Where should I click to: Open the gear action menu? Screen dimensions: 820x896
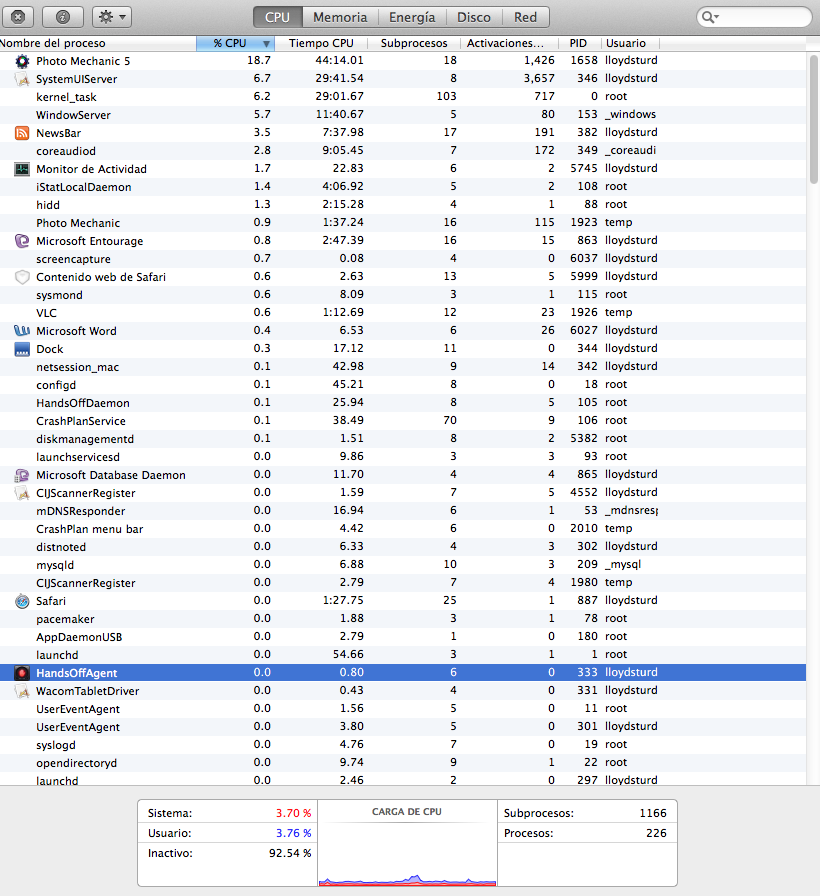[x=112, y=17]
